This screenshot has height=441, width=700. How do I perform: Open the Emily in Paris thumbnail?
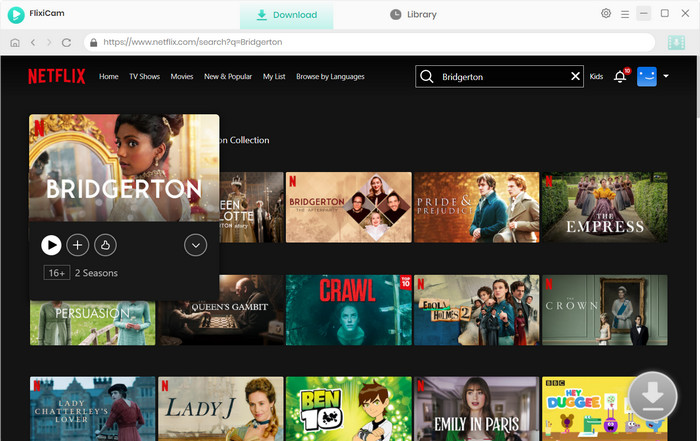tap(476, 409)
